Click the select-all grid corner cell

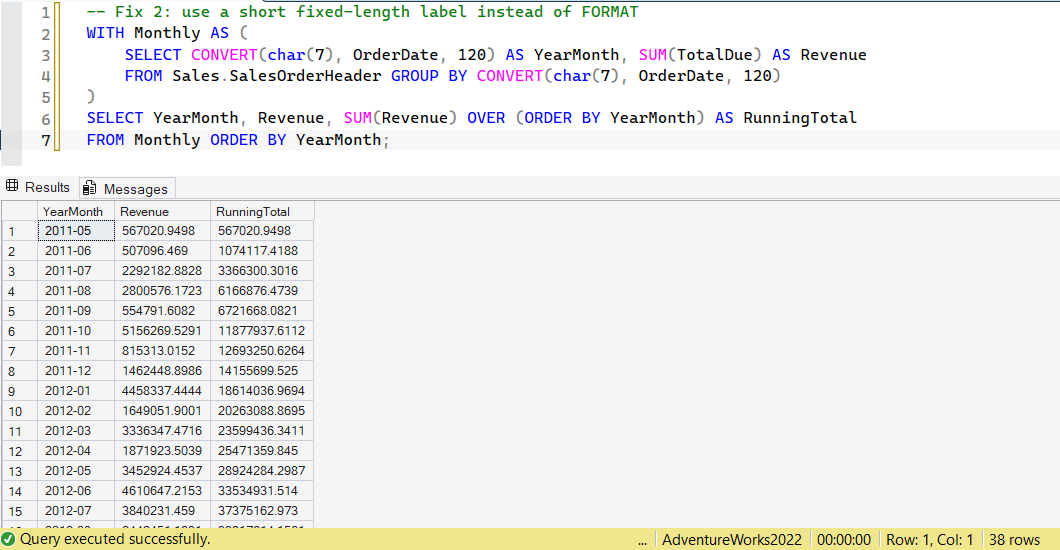20,211
